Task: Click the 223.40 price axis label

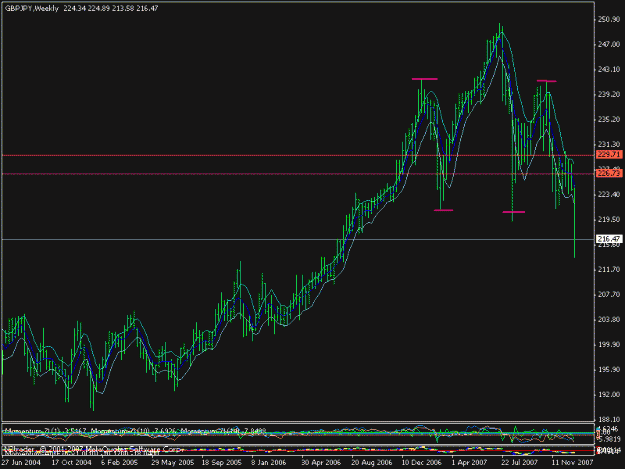Action: [x=609, y=194]
